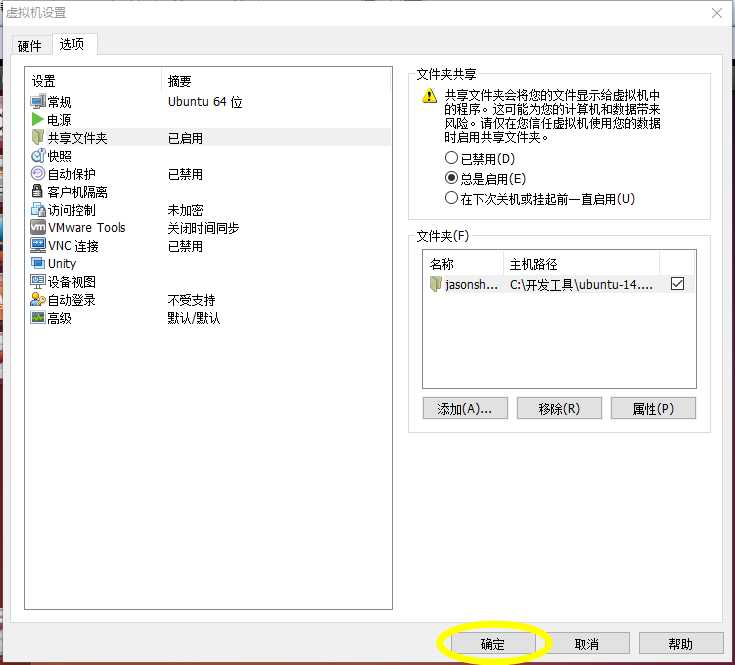The height and width of the screenshot is (665, 735).
Task: Select the 设备视图 settings row
Action: click(x=210, y=282)
